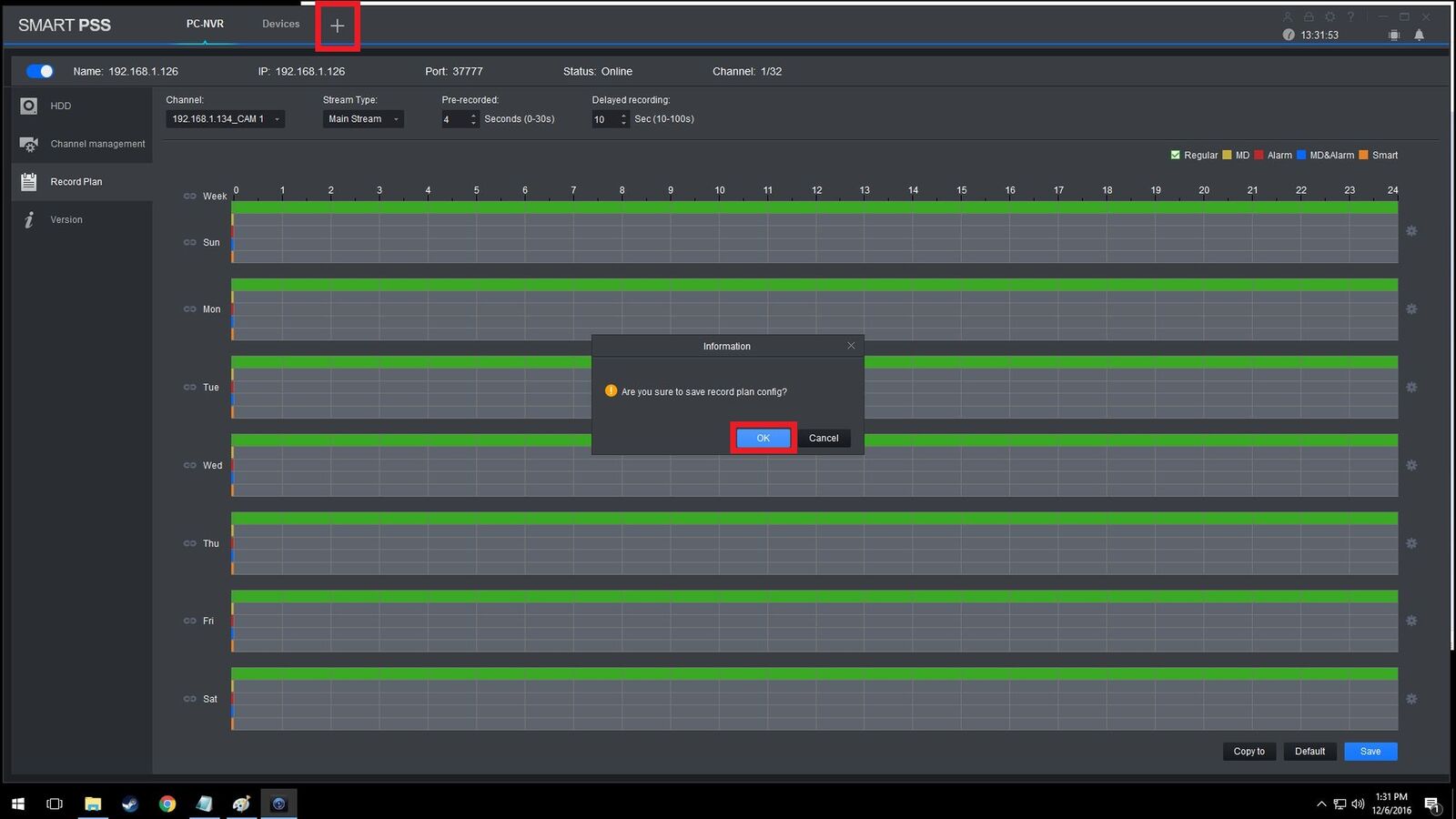1456x819 pixels.
Task: Open Channel management in sidebar
Action: pyautogui.click(x=96, y=144)
